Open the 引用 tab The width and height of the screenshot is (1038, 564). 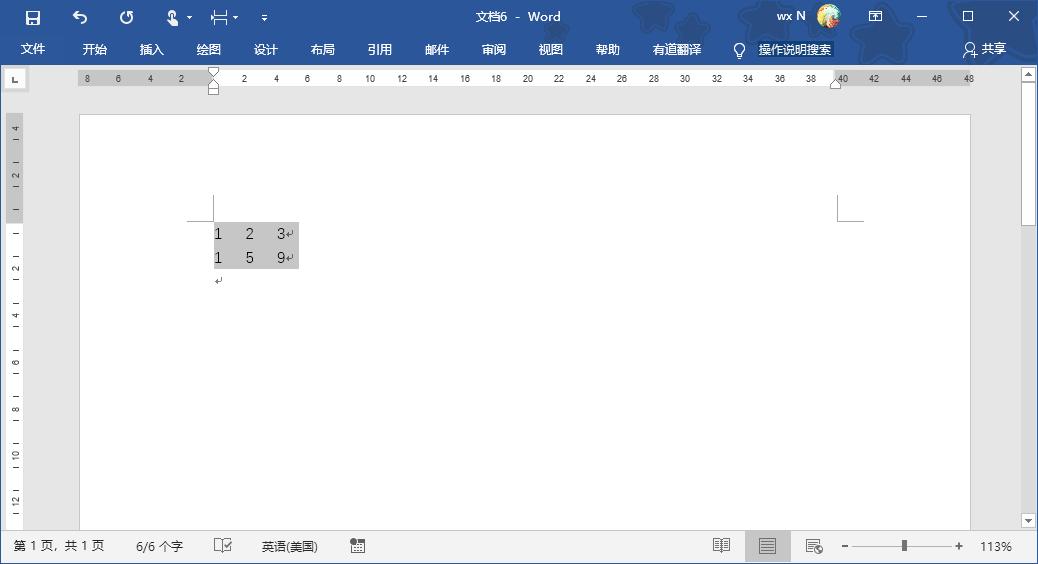(x=379, y=49)
